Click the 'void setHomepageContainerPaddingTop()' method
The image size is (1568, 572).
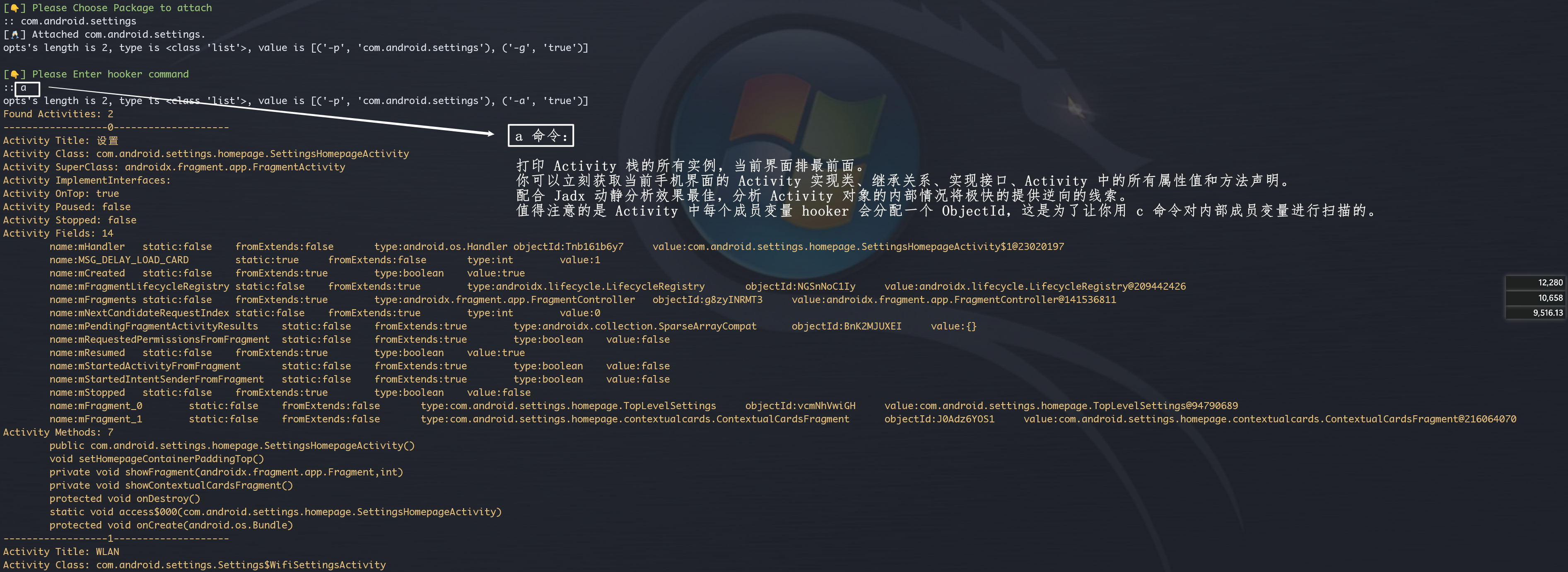157,459
